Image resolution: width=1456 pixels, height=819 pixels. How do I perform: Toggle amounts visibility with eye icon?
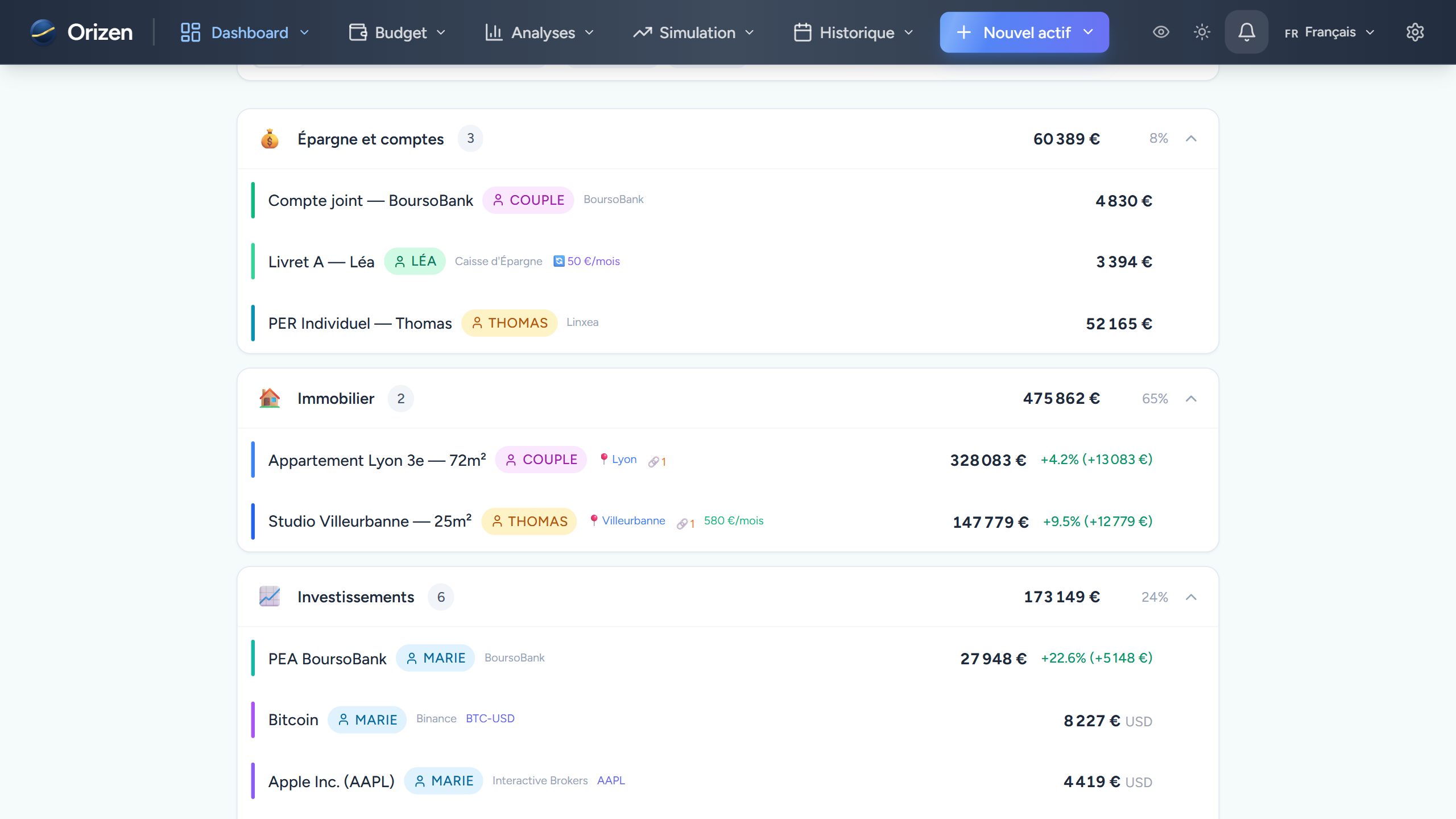pos(1161,32)
